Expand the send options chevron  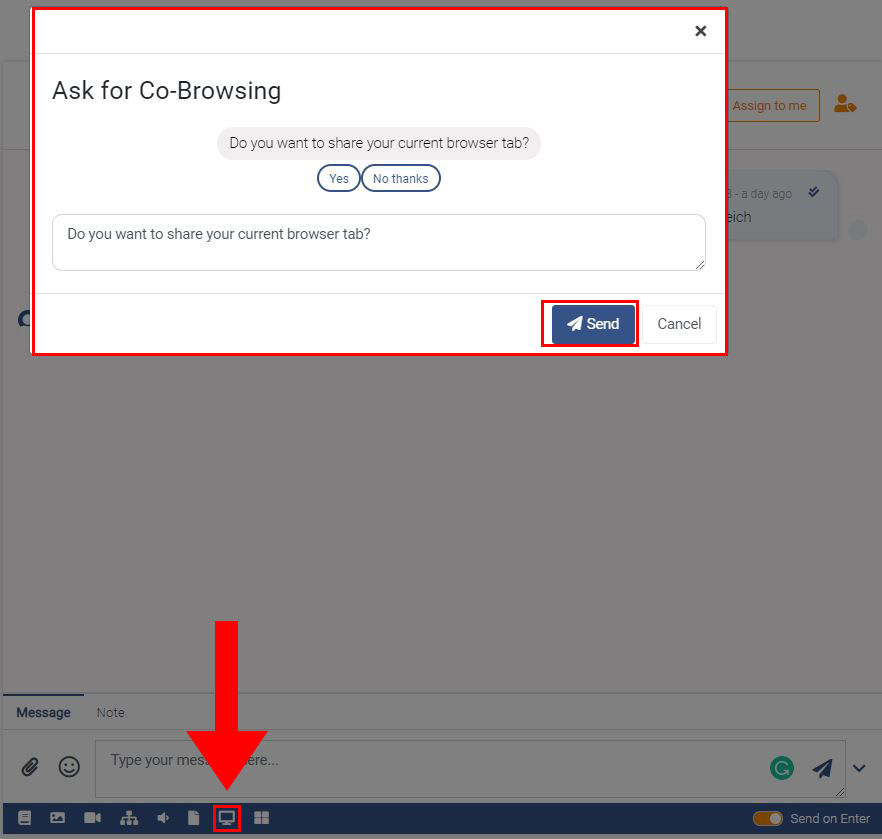[859, 768]
